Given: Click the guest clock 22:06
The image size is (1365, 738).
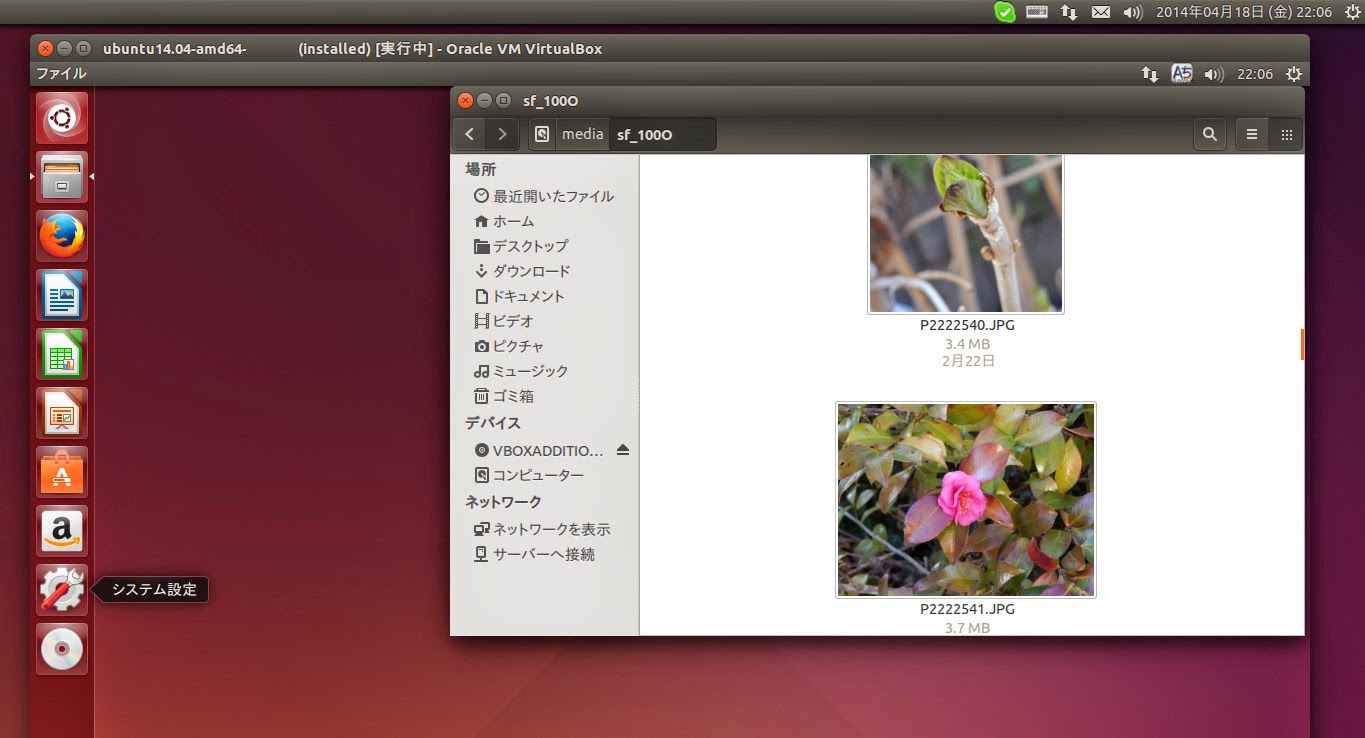Looking at the screenshot, I should [1255, 74].
